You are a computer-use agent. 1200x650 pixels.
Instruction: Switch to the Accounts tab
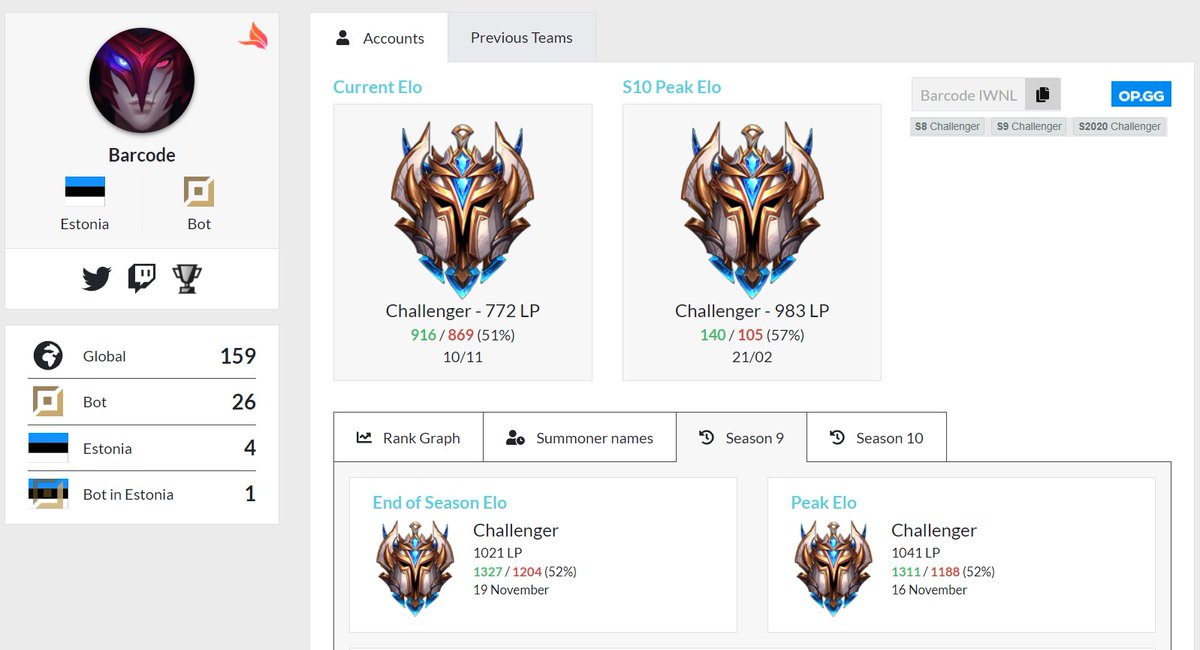click(379, 38)
